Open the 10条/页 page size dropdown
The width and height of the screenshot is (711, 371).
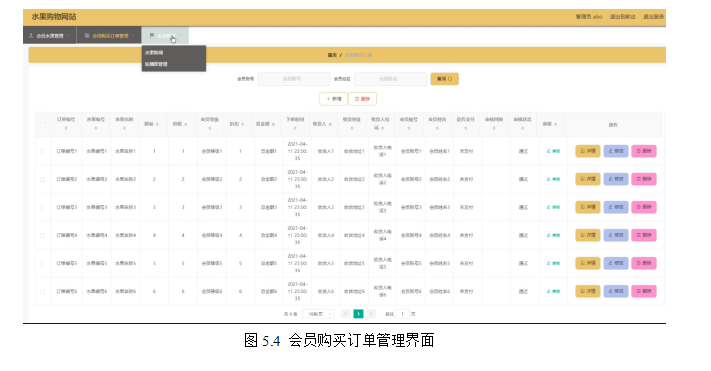click(318, 314)
